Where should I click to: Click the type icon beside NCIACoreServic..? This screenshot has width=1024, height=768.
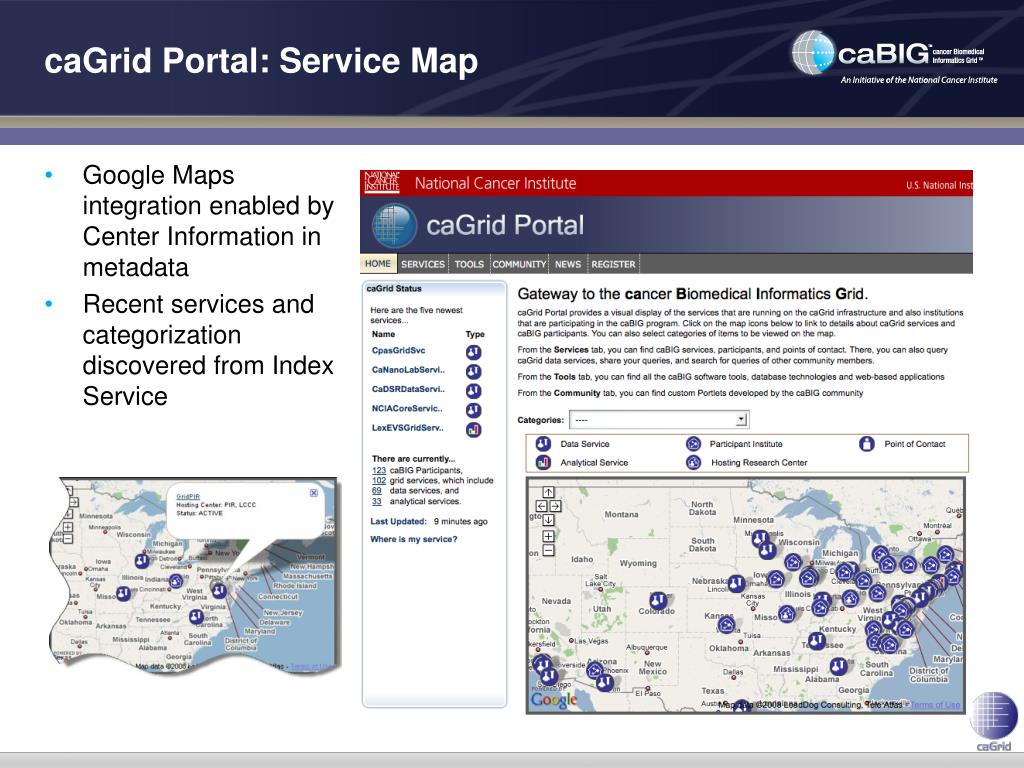coord(473,410)
